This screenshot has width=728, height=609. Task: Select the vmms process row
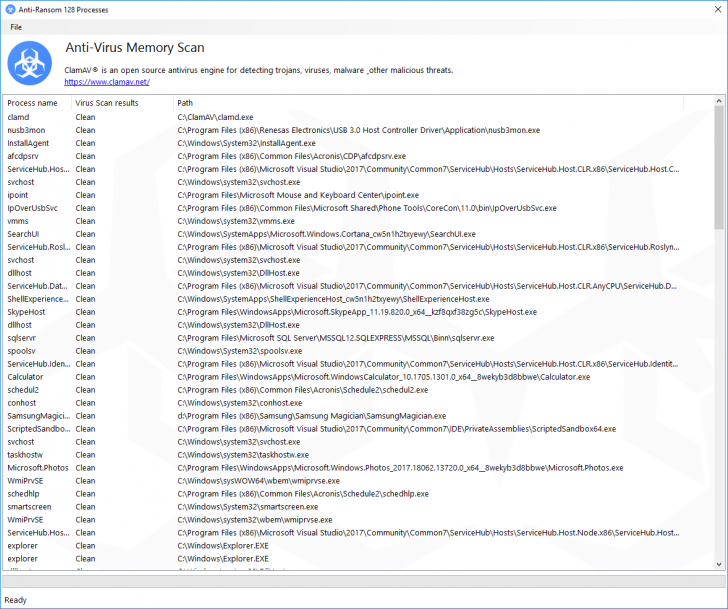pos(344,221)
